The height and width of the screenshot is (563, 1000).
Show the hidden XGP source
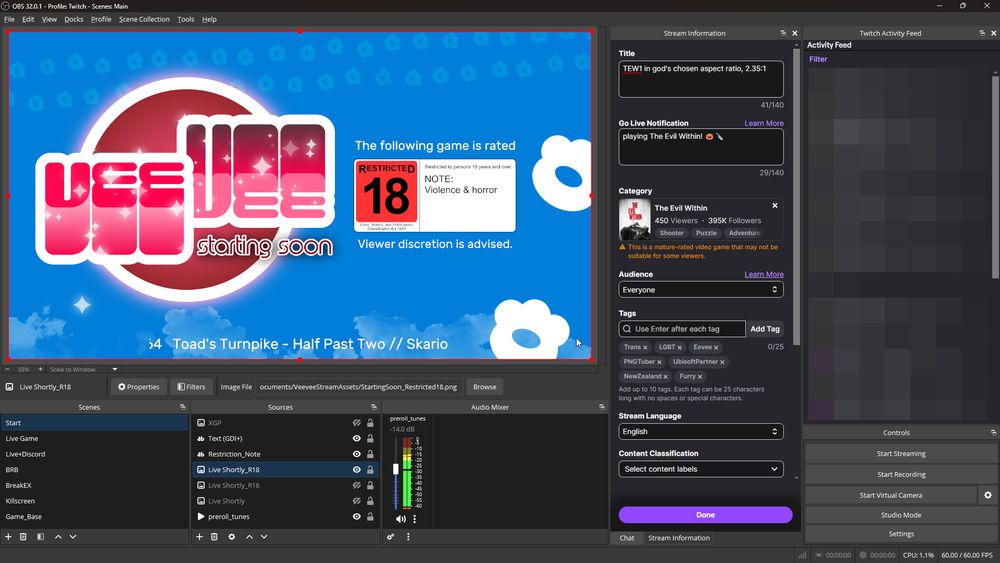(357, 423)
